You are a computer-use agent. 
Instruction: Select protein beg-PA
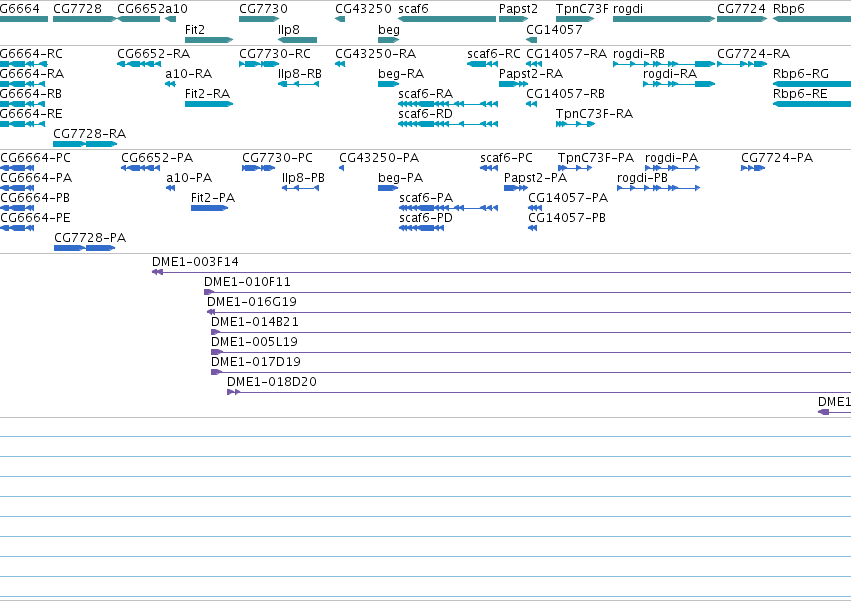pos(388,188)
